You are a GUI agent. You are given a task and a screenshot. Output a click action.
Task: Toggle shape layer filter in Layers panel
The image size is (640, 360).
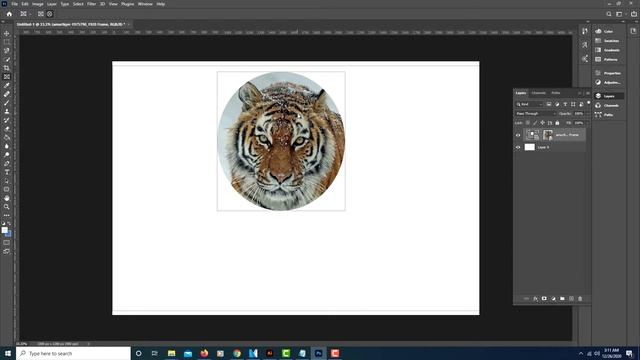point(573,104)
